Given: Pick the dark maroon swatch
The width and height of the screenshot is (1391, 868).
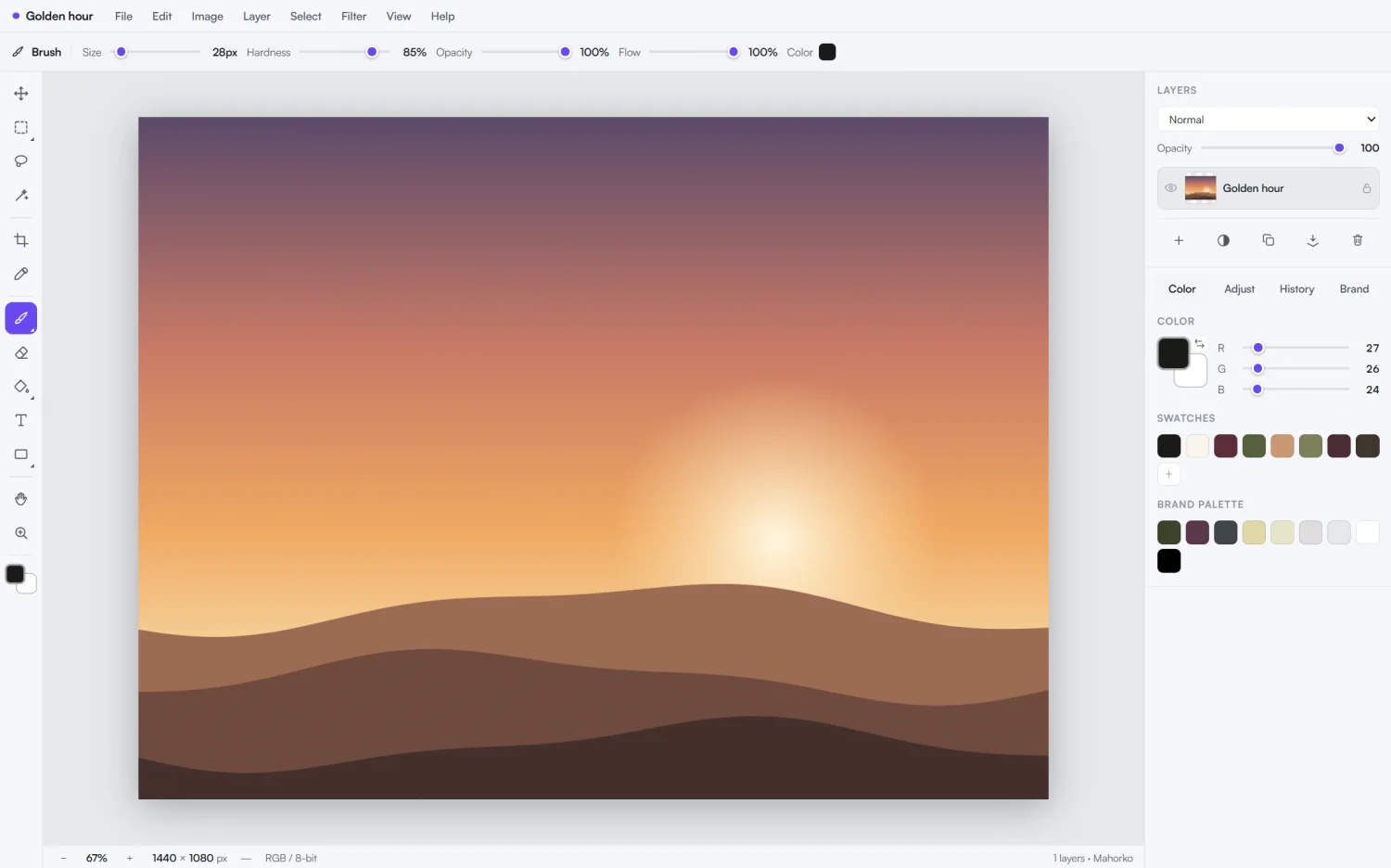Looking at the screenshot, I should click(x=1225, y=446).
